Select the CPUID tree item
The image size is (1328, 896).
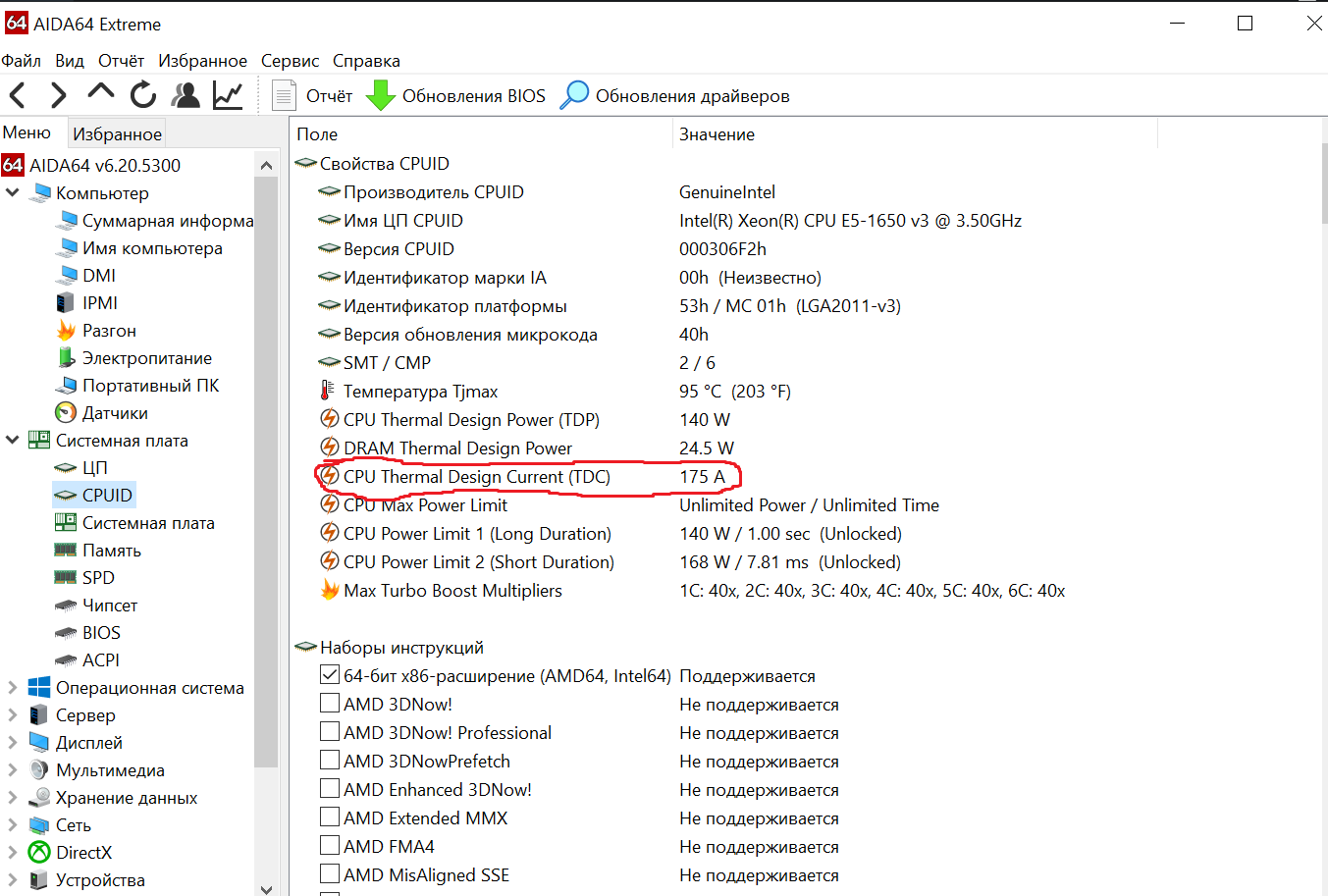(107, 496)
